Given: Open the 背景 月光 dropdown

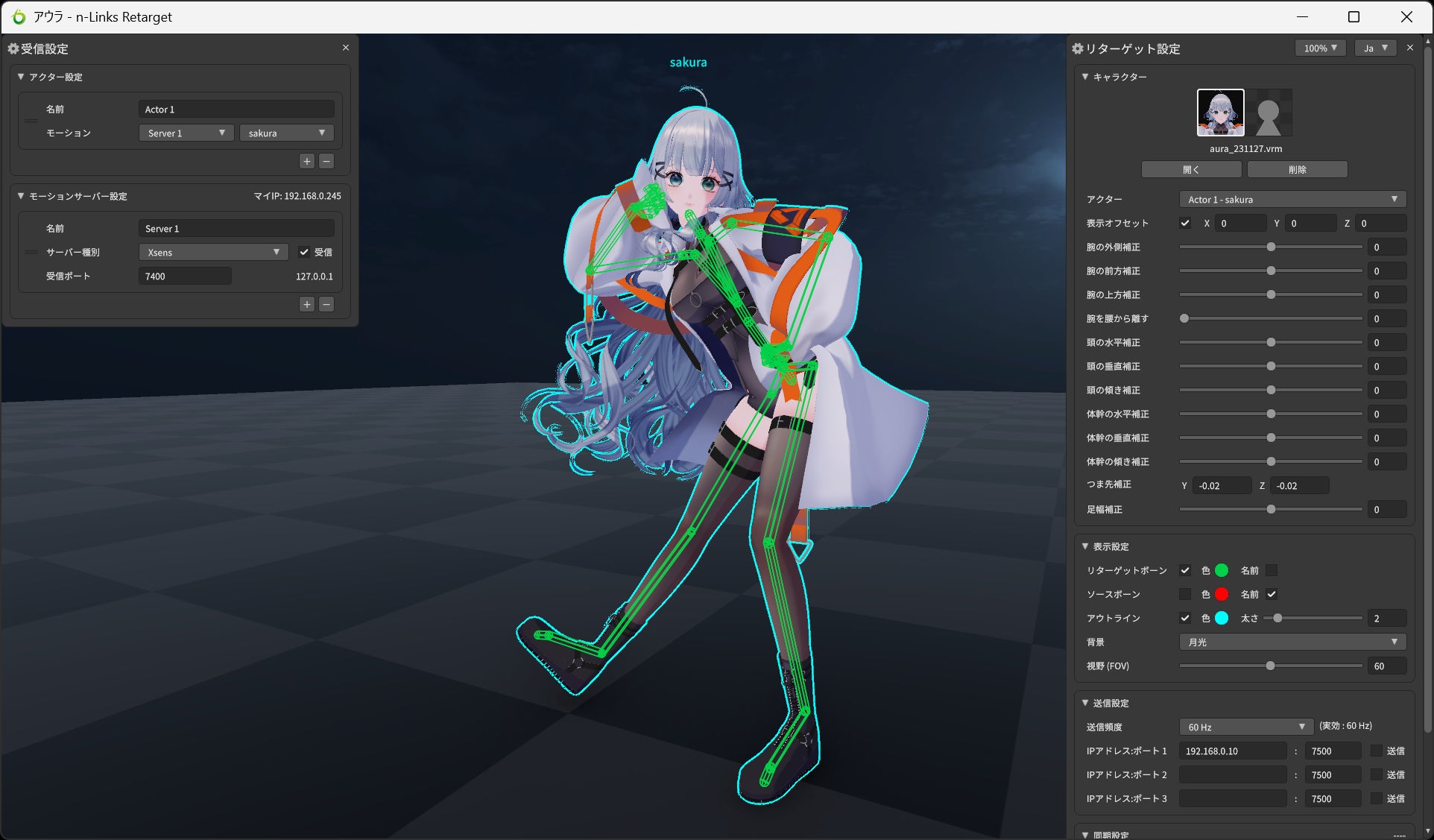Looking at the screenshot, I should point(1292,642).
